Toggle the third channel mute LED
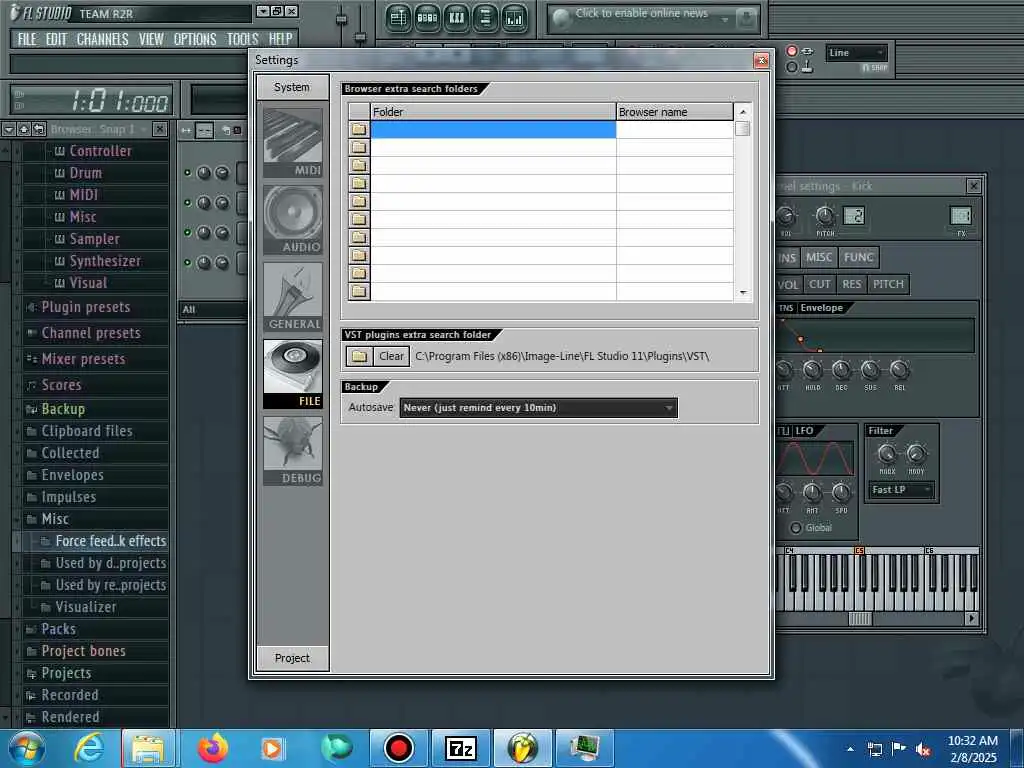Viewport: 1024px width, 768px height. tap(187, 232)
